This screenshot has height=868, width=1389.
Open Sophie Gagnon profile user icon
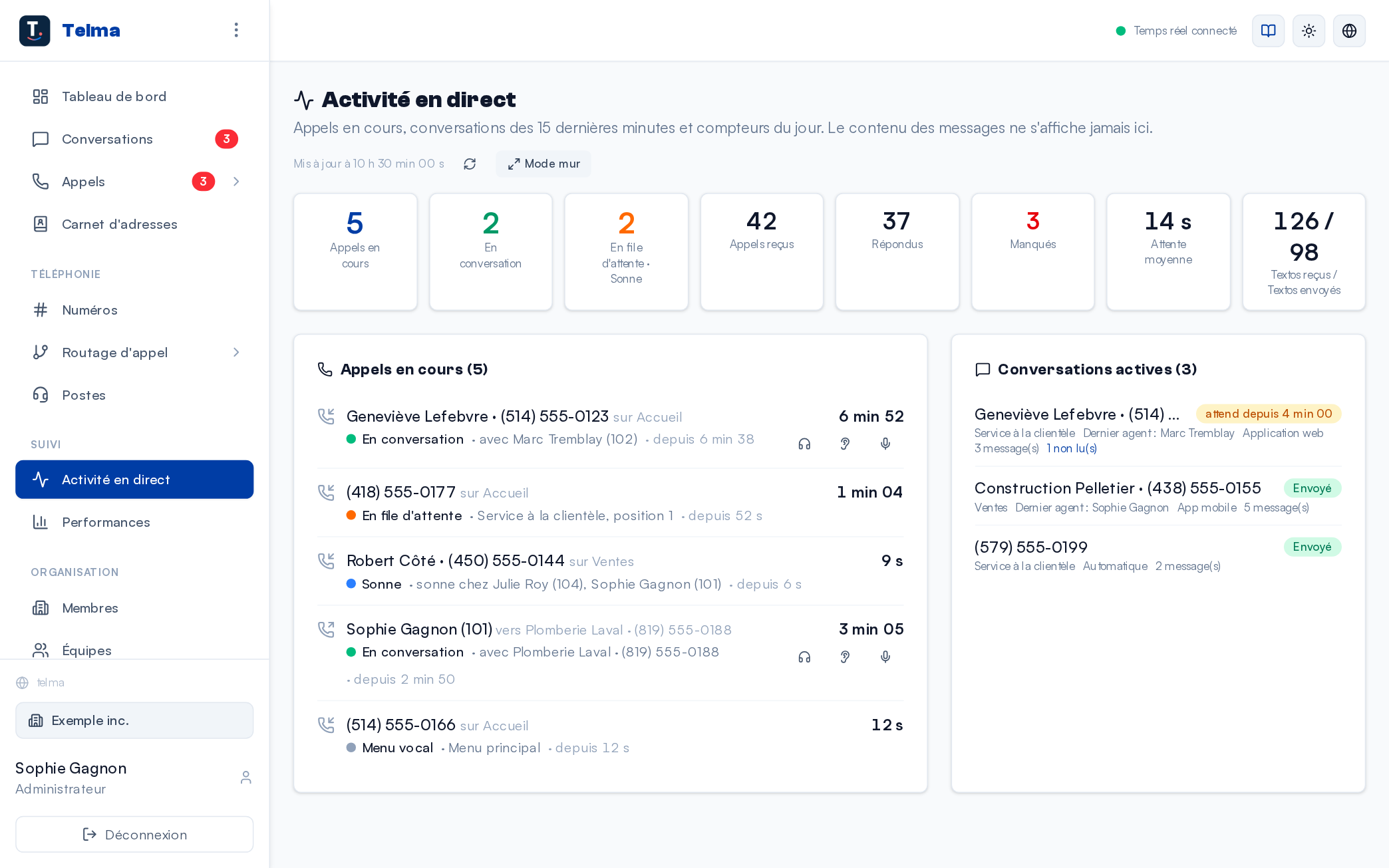(x=246, y=778)
